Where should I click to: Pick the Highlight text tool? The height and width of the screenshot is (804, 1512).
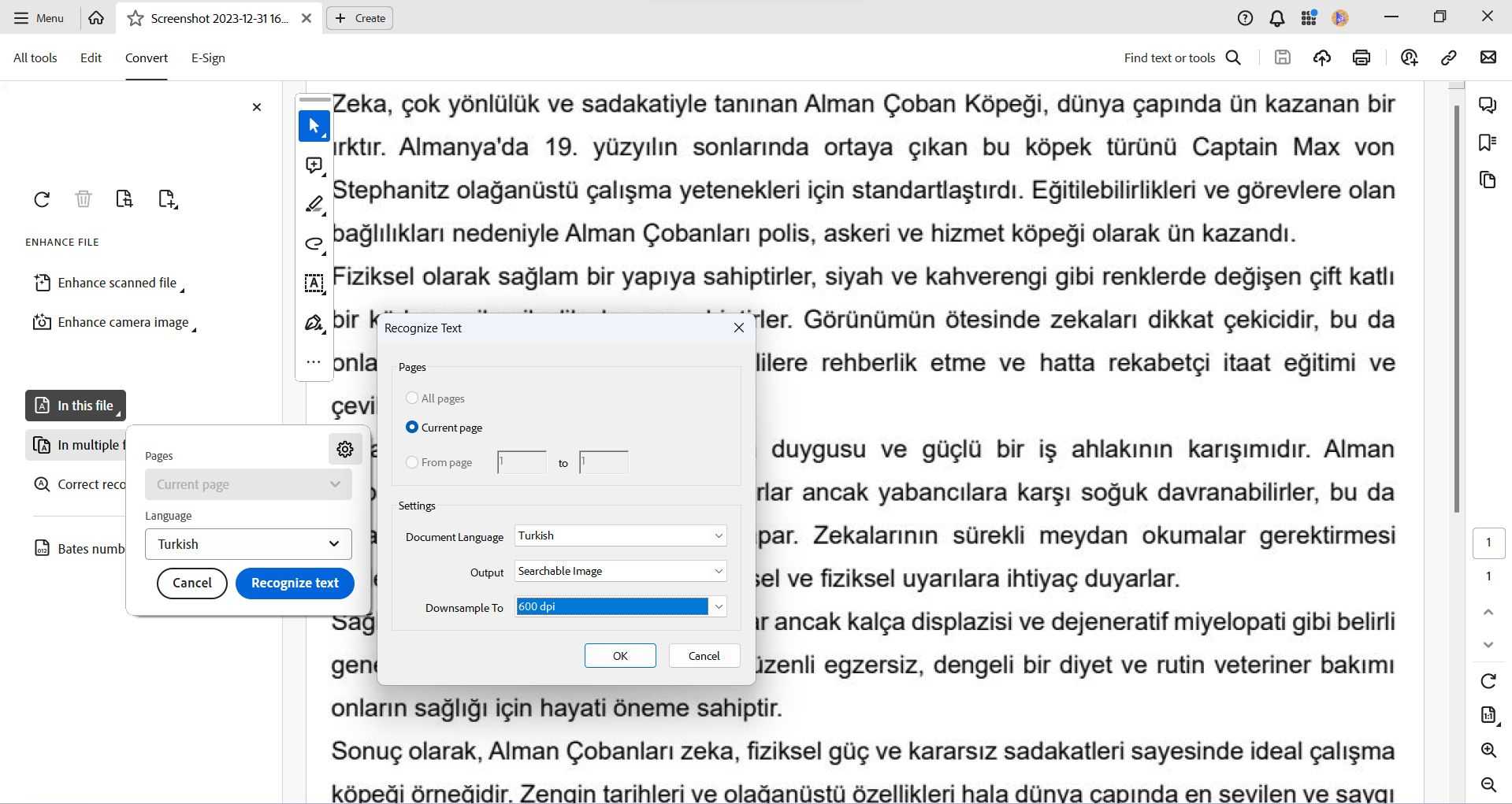pyautogui.click(x=313, y=205)
